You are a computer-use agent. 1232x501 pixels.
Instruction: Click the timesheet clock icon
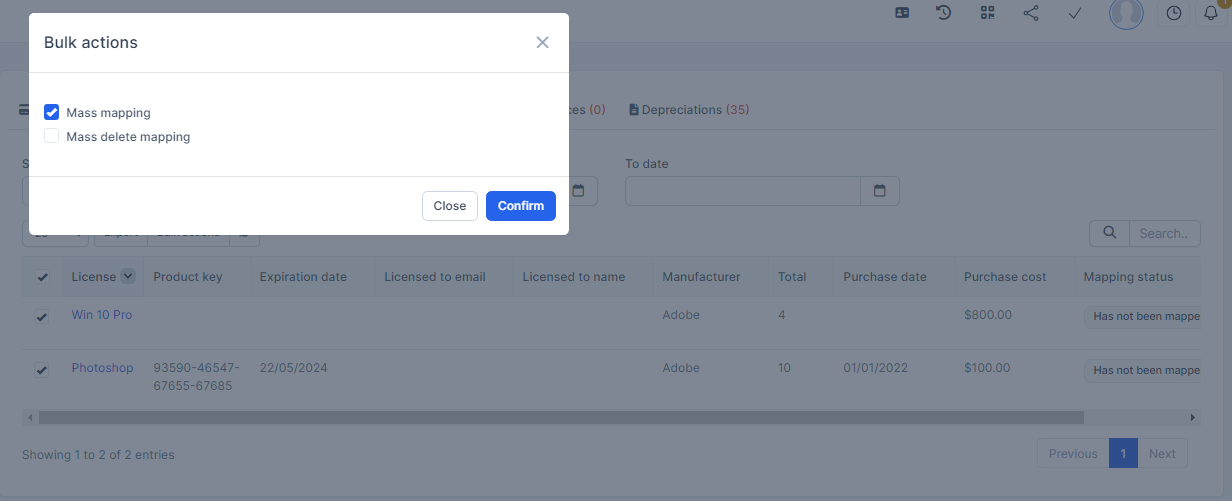coord(1174,13)
